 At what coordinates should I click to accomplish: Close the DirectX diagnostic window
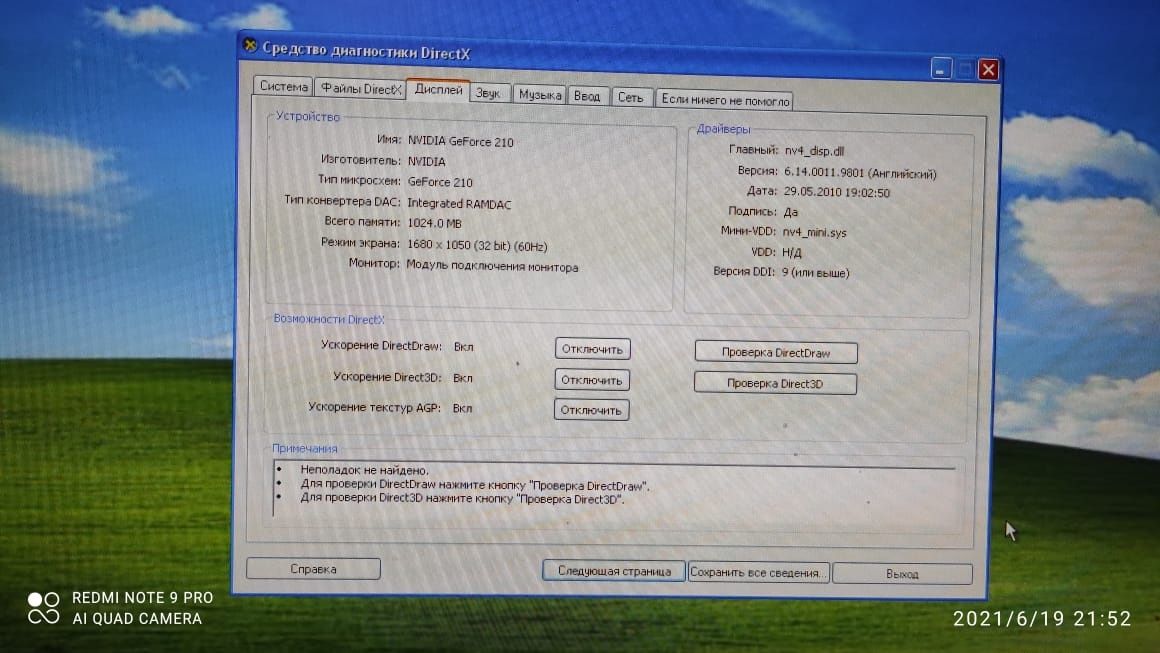pyautogui.click(x=988, y=70)
